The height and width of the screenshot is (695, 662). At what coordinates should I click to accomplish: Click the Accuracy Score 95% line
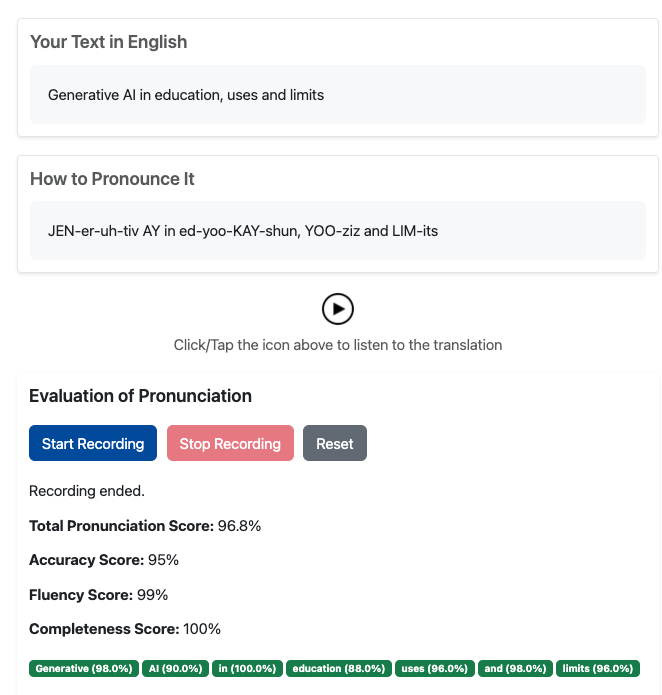tap(104, 560)
